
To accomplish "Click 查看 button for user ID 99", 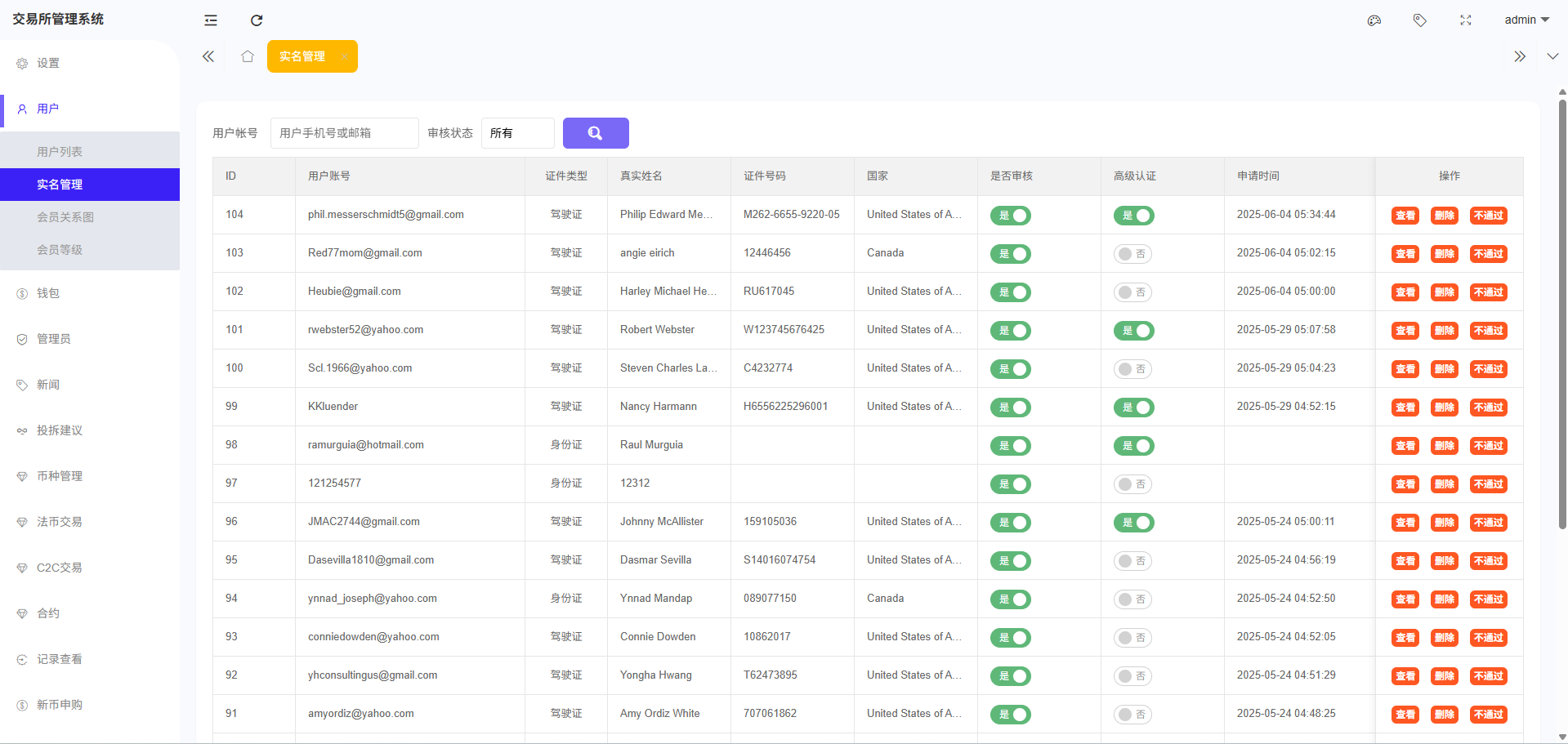I will click(x=1405, y=407).
